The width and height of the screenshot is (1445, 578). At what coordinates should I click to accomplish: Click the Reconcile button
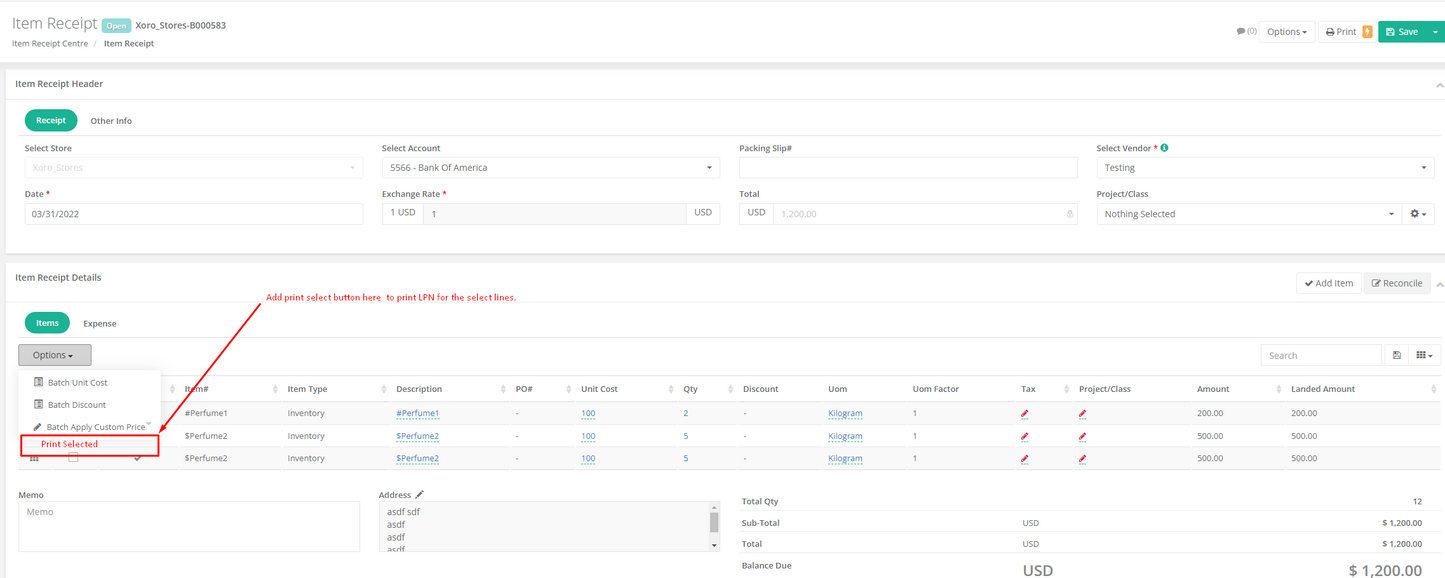click(x=1396, y=283)
